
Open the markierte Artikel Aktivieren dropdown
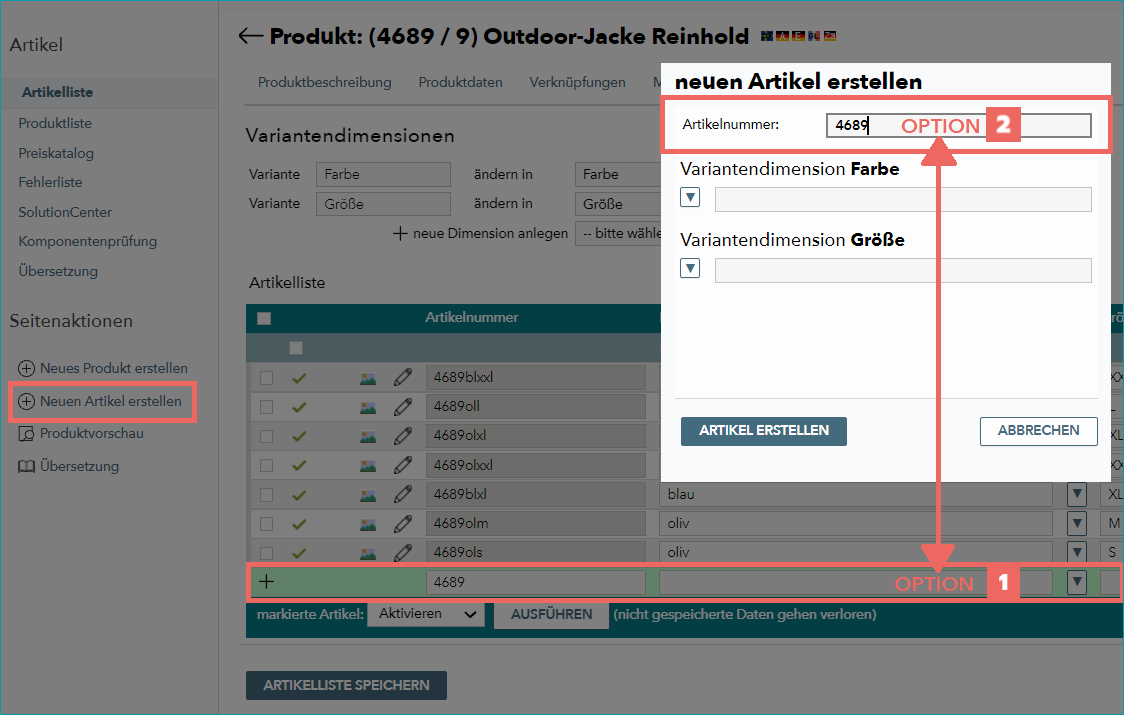(426, 615)
